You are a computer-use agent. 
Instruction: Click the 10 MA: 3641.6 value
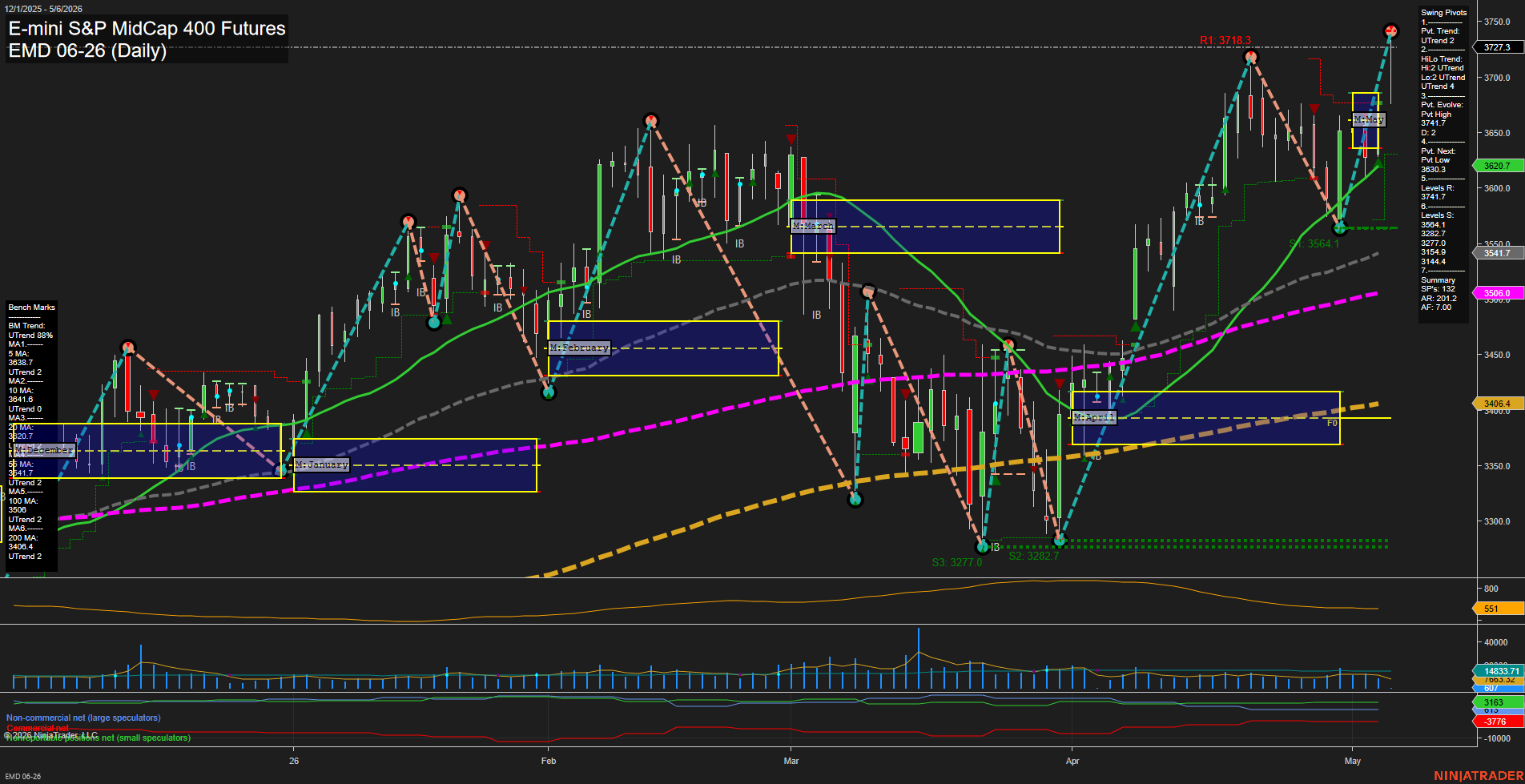21,395
